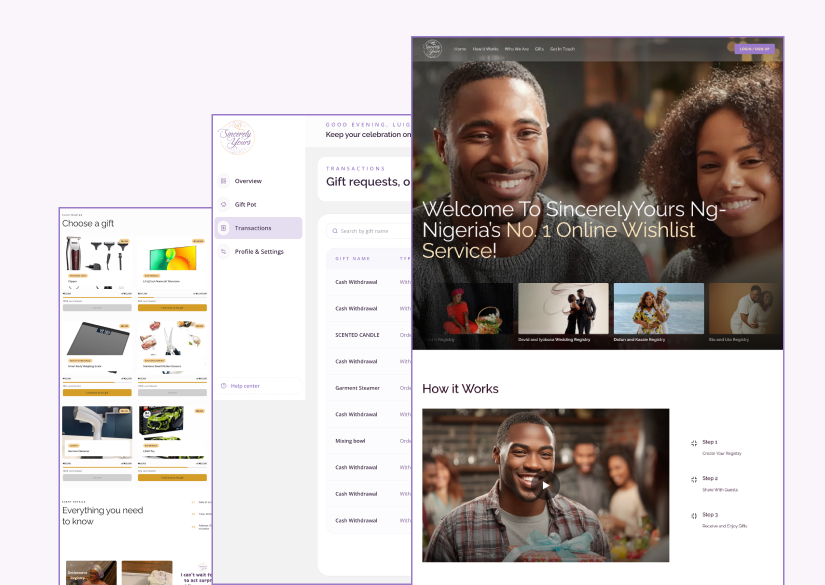The height and width of the screenshot is (585, 825).
Task: Click the search magnifier icon in transactions
Action: pyautogui.click(x=335, y=231)
